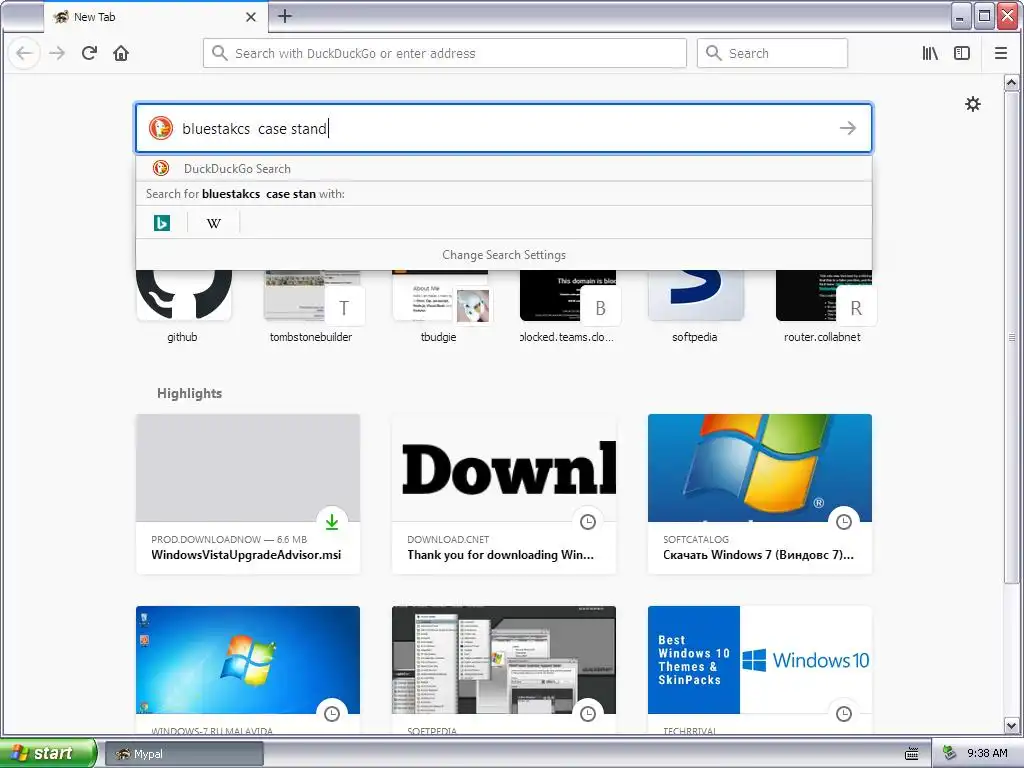Image resolution: width=1024 pixels, height=768 pixels.
Task: Open Скачать Windows 7 highlight card
Action: [760, 494]
